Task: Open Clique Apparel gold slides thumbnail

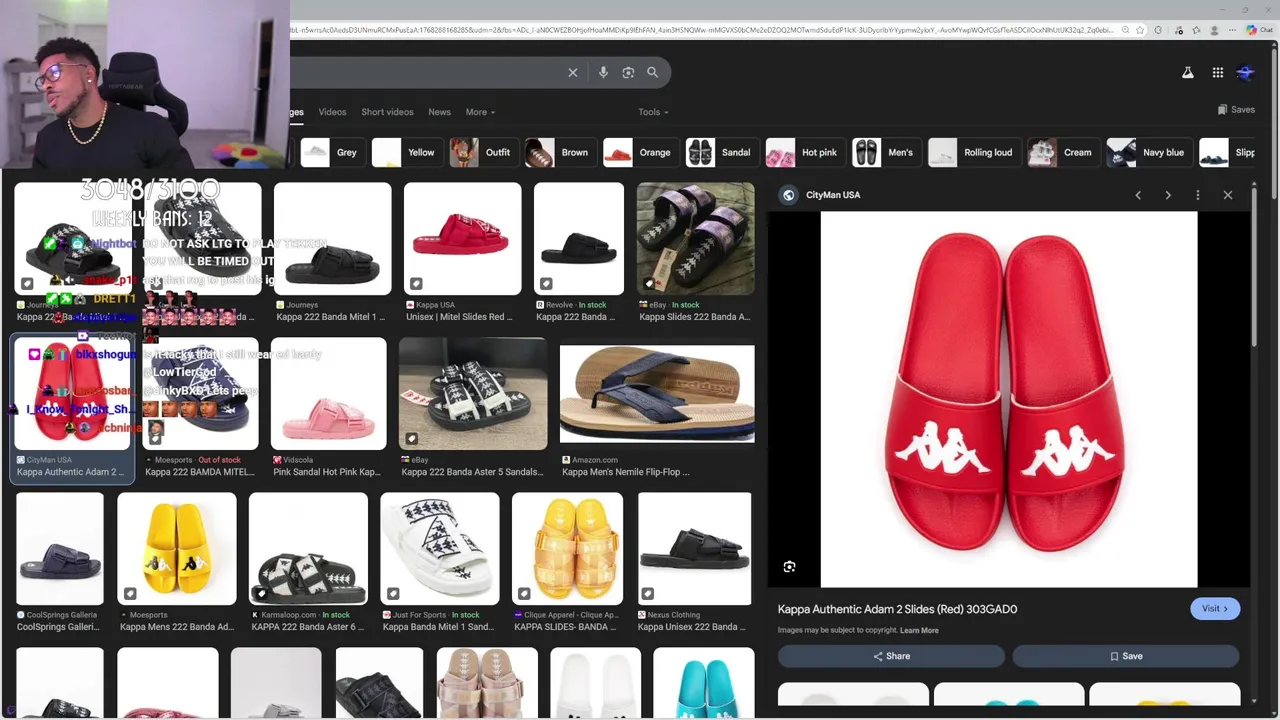Action: (x=567, y=549)
